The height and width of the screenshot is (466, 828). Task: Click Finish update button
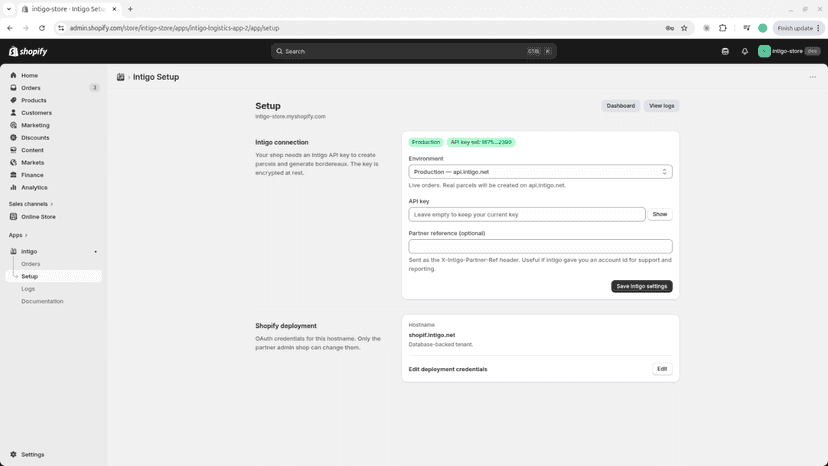[x=798, y=28]
